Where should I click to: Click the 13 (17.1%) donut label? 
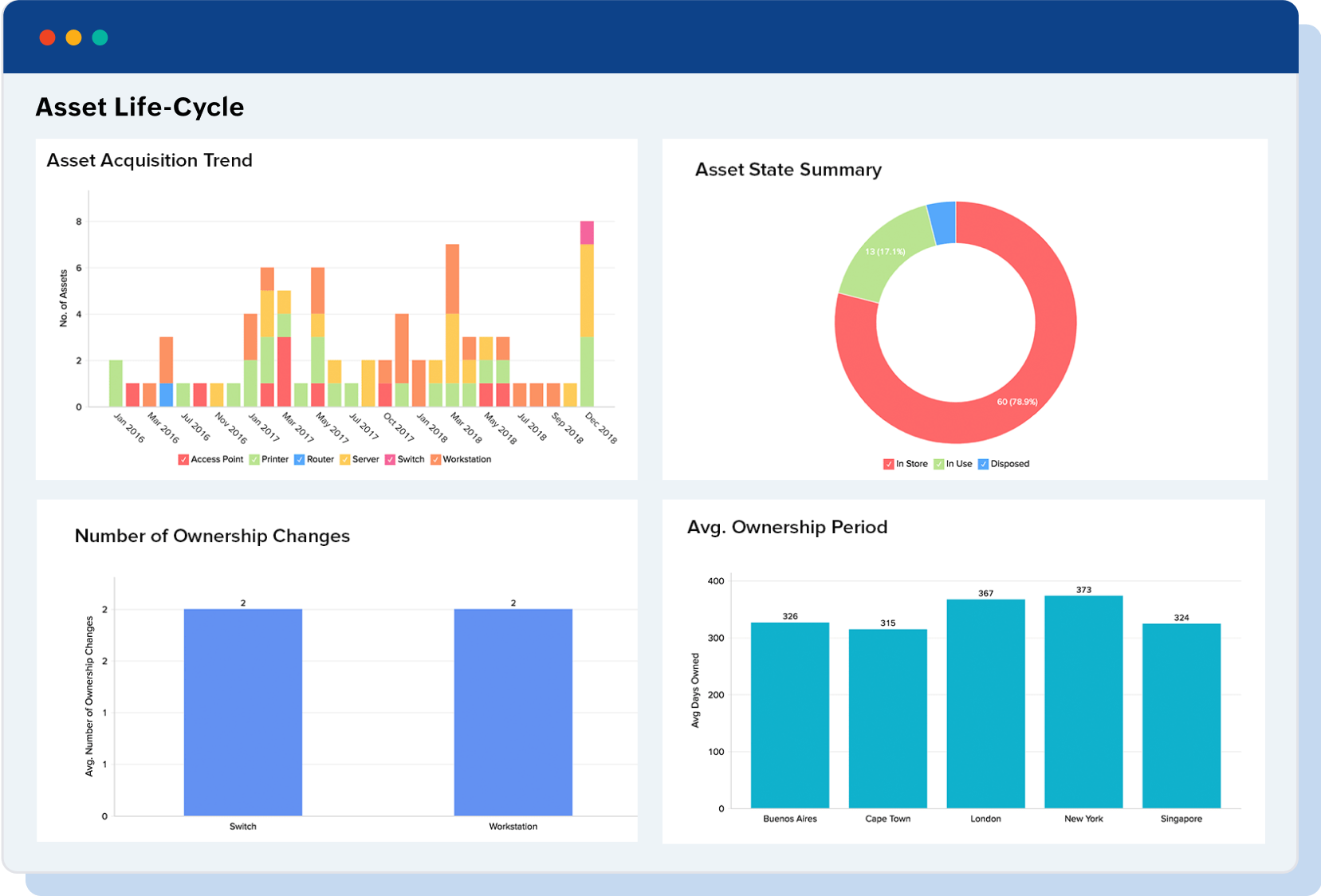coord(885,252)
